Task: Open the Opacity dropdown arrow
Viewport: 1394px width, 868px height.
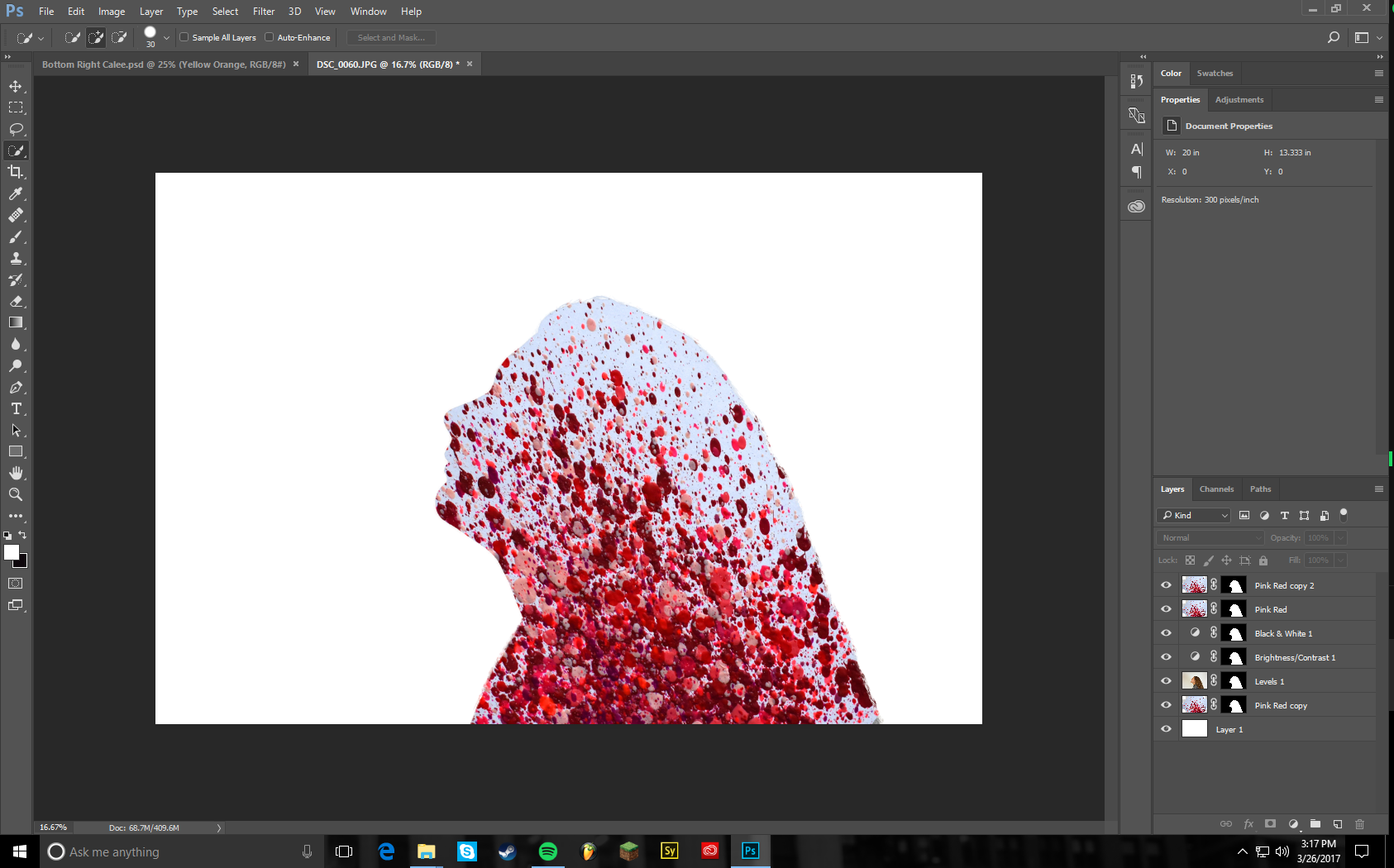Action: click(1340, 537)
